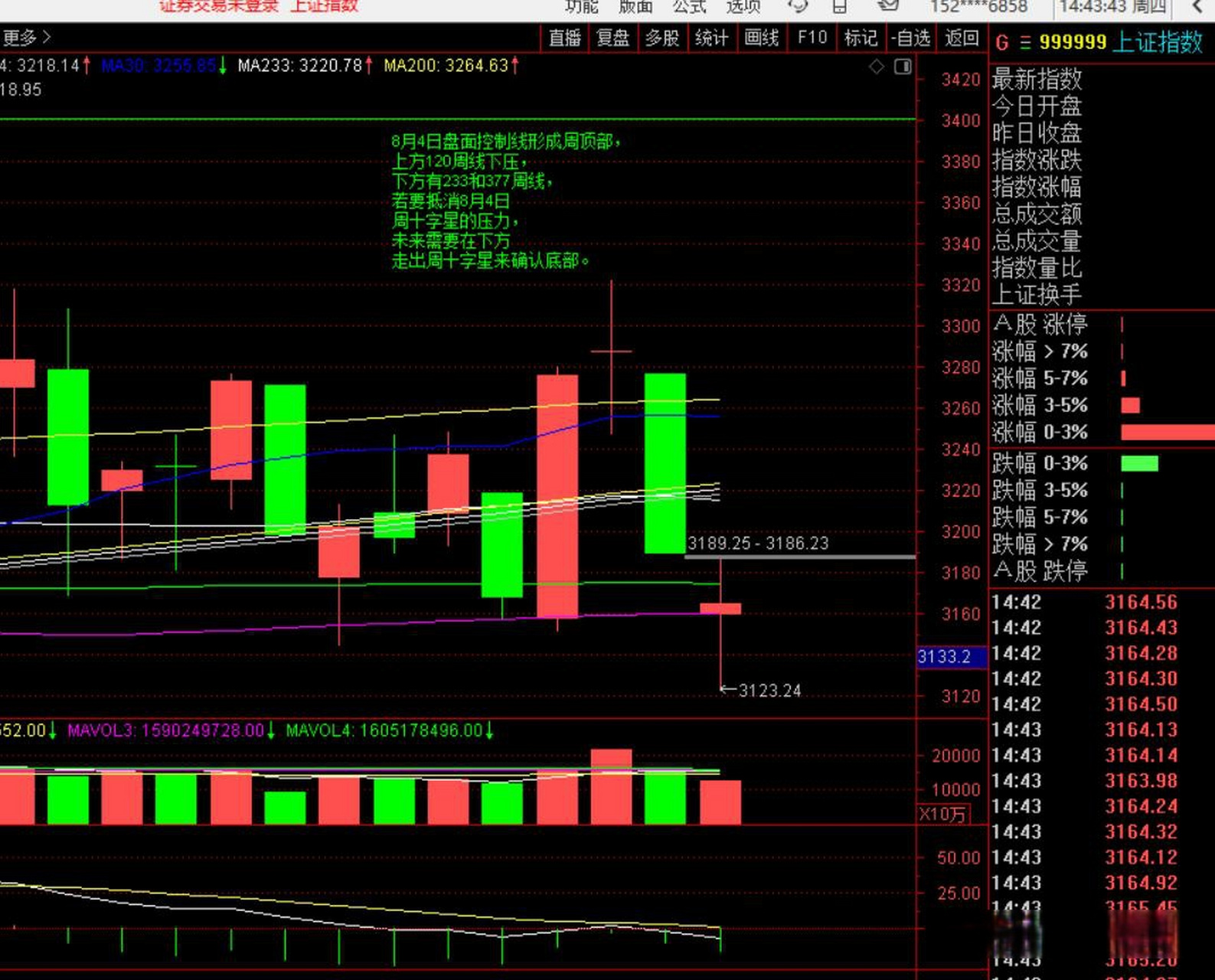
Task: Click the 最新指数 row
Action: pyautogui.click(x=1102, y=79)
